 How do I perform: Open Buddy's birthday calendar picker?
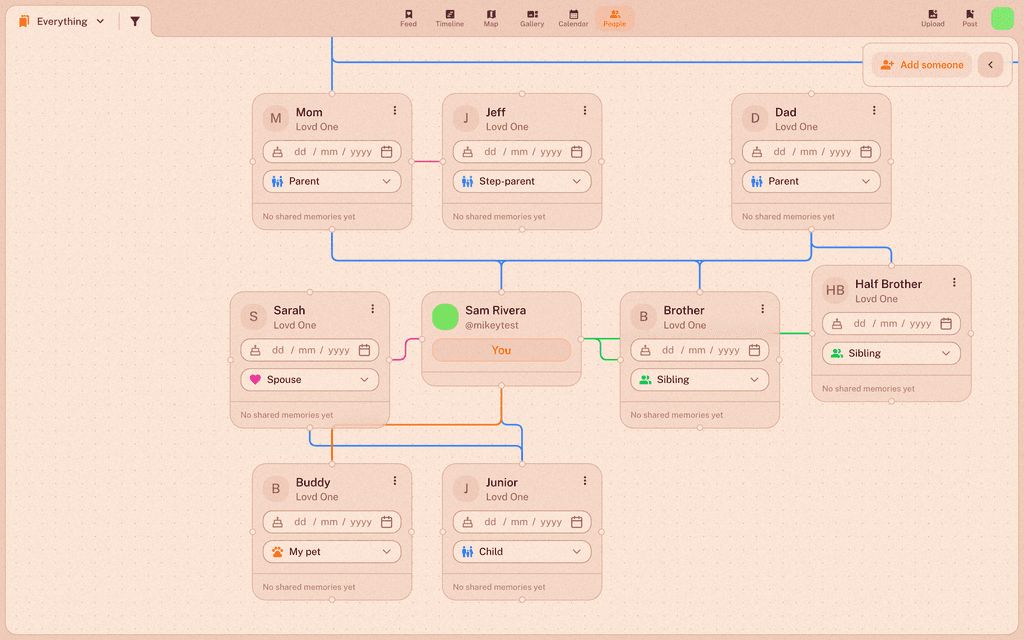pos(387,522)
